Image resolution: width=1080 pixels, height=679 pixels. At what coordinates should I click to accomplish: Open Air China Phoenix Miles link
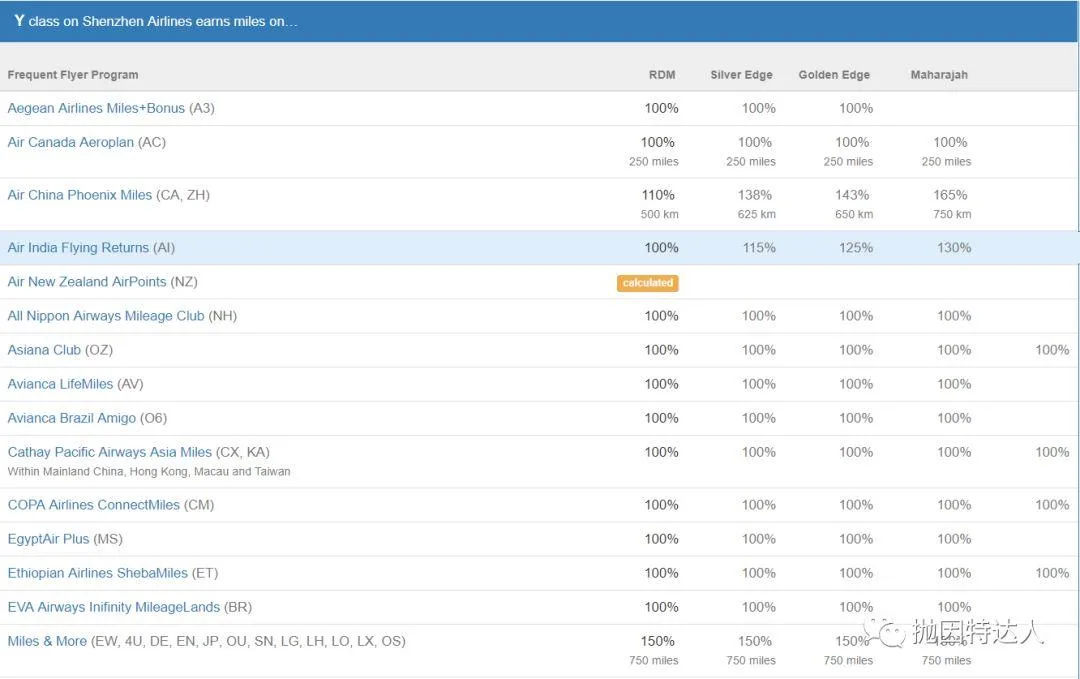coord(80,195)
